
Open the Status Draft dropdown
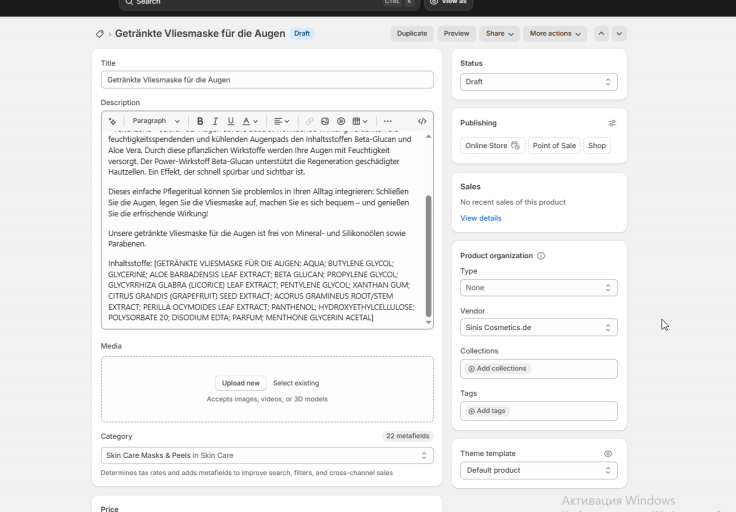(539, 82)
